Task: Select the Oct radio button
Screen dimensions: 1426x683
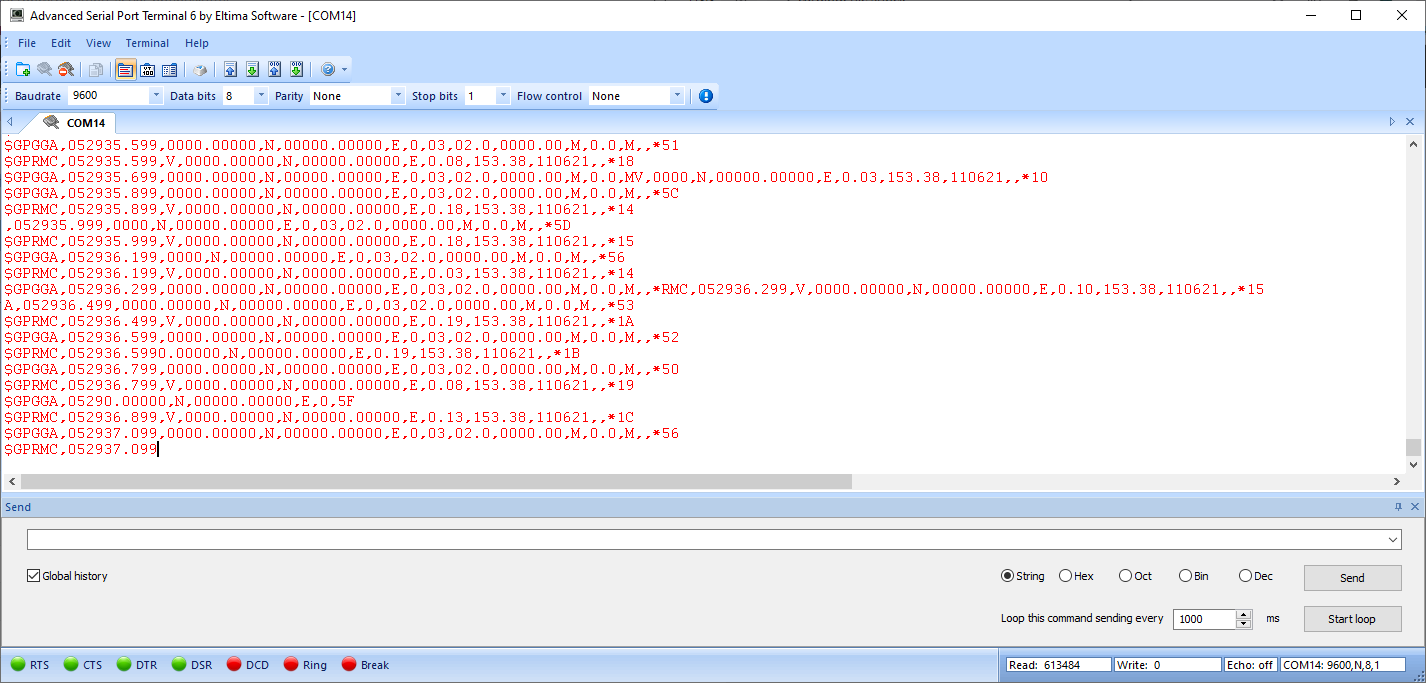Action: [x=1125, y=576]
